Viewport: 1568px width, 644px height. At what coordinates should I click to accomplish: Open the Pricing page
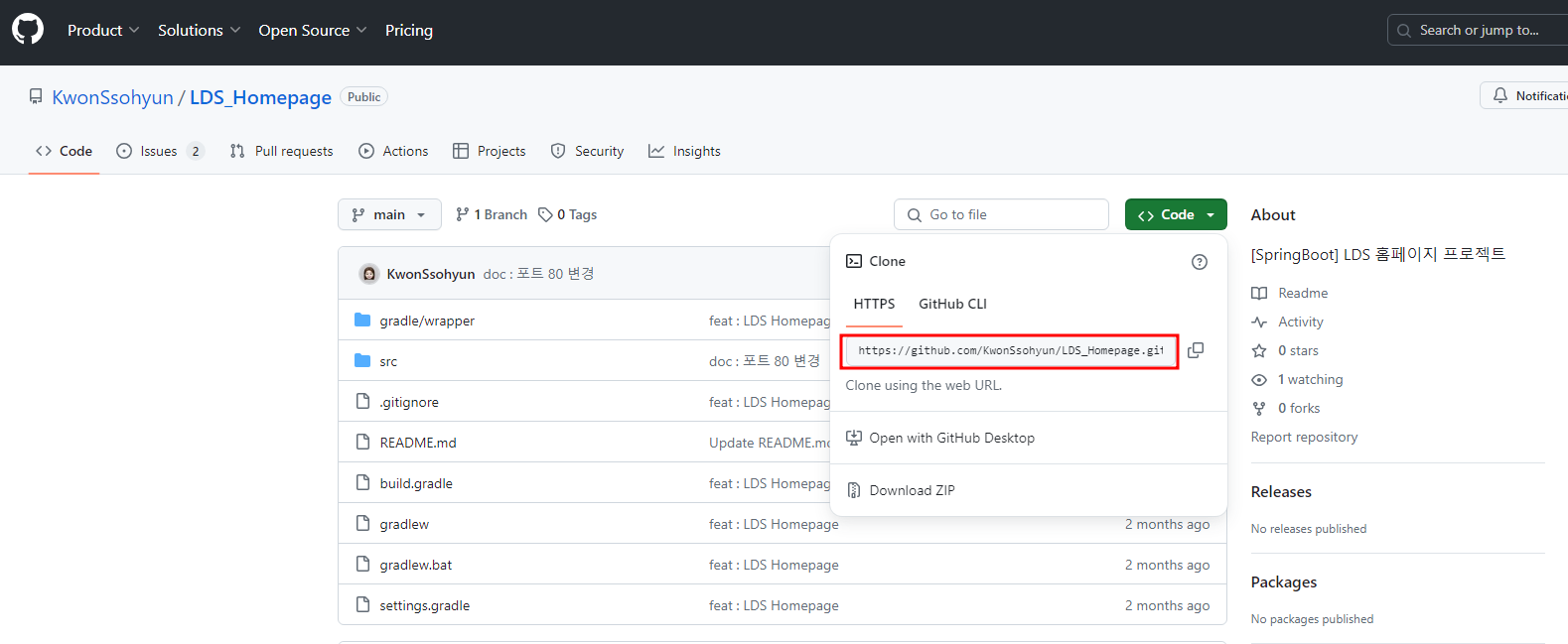(x=409, y=30)
